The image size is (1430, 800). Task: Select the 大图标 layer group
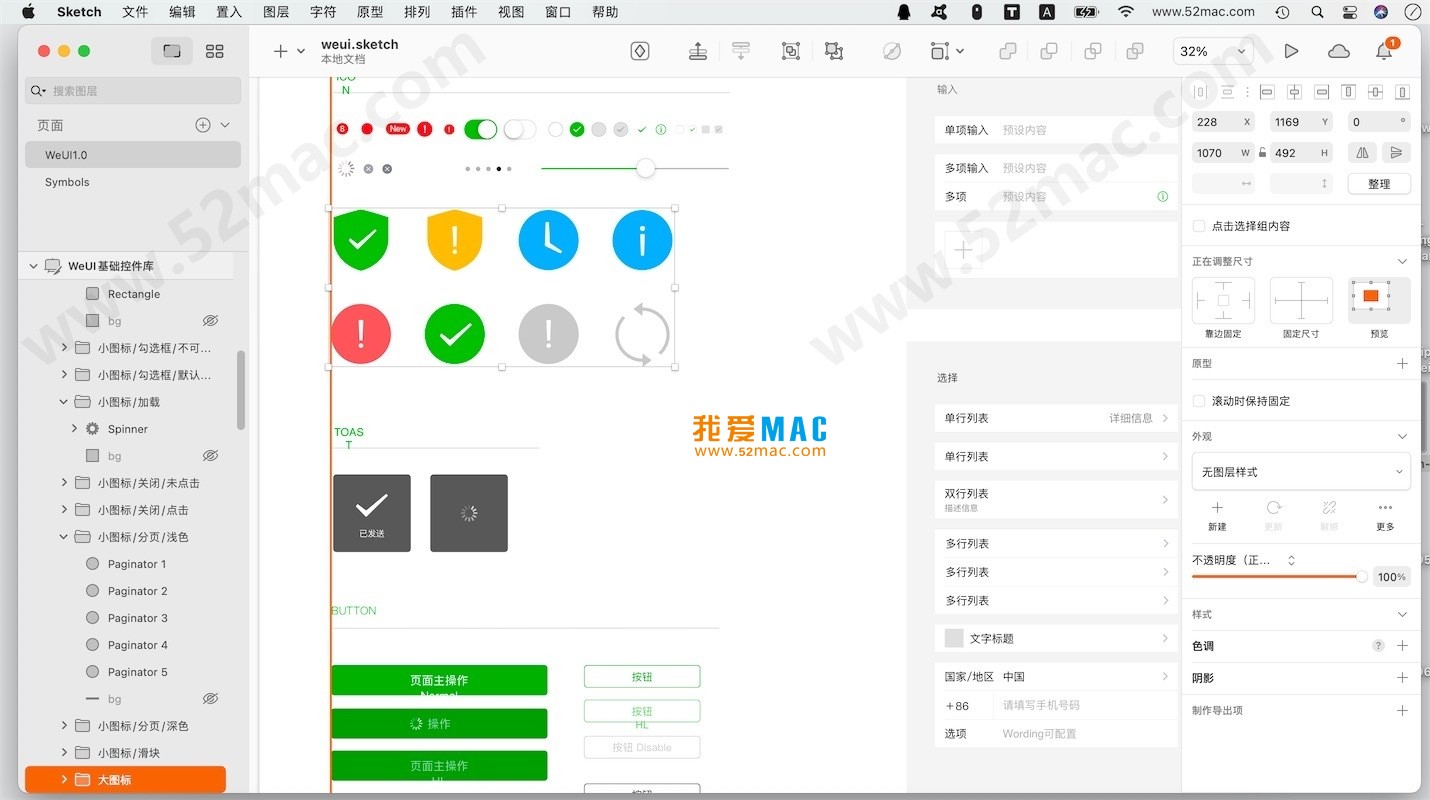(x=125, y=780)
